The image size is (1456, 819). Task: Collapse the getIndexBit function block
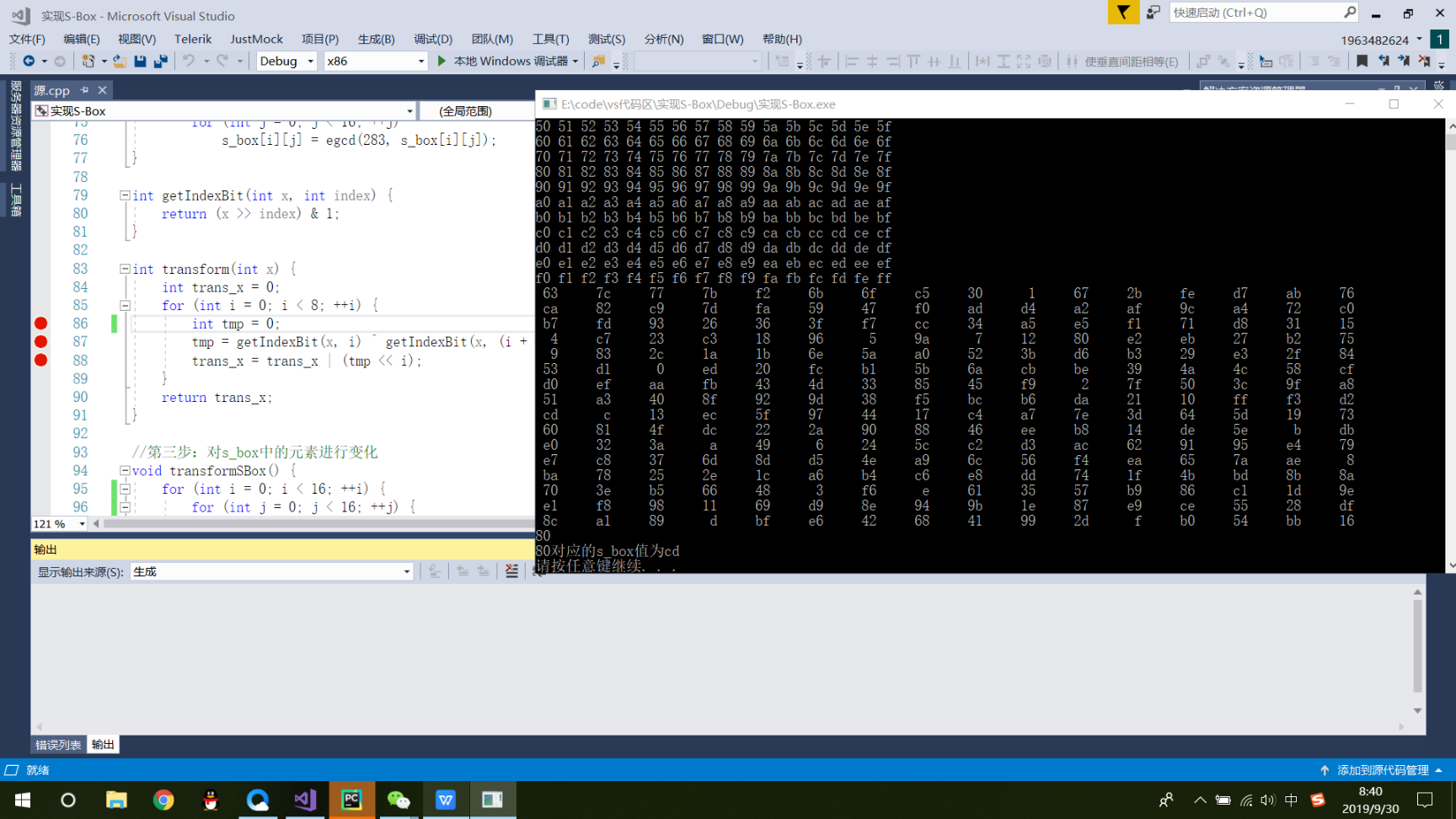(x=125, y=195)
